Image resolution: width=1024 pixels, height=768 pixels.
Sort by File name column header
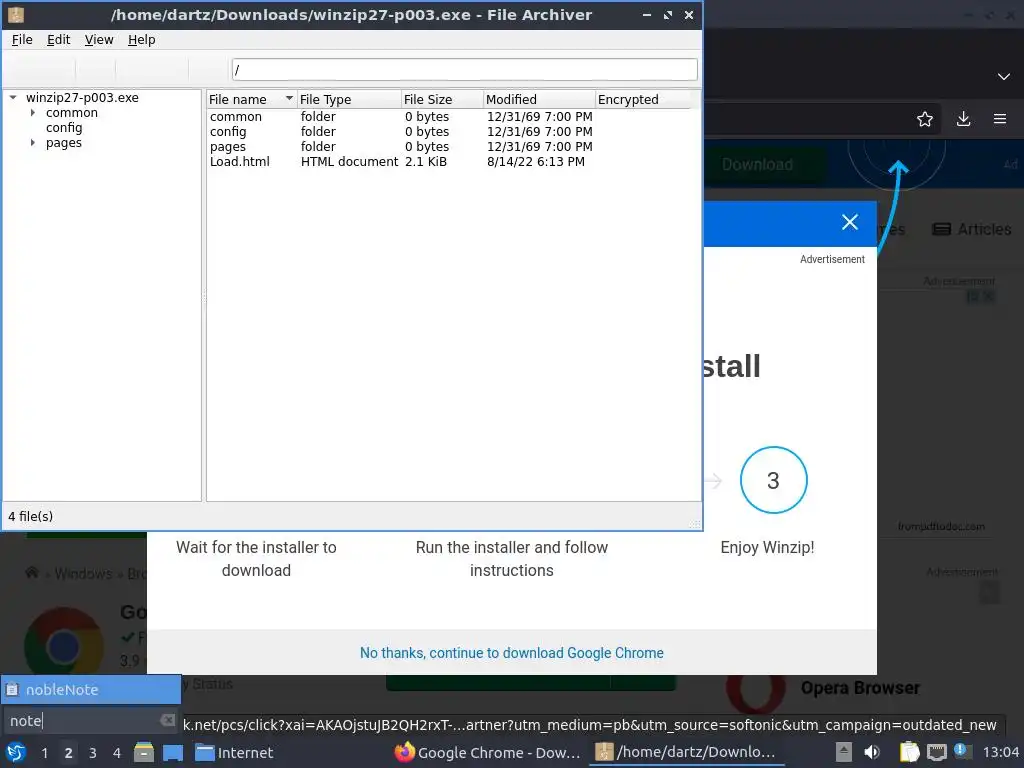251,99
